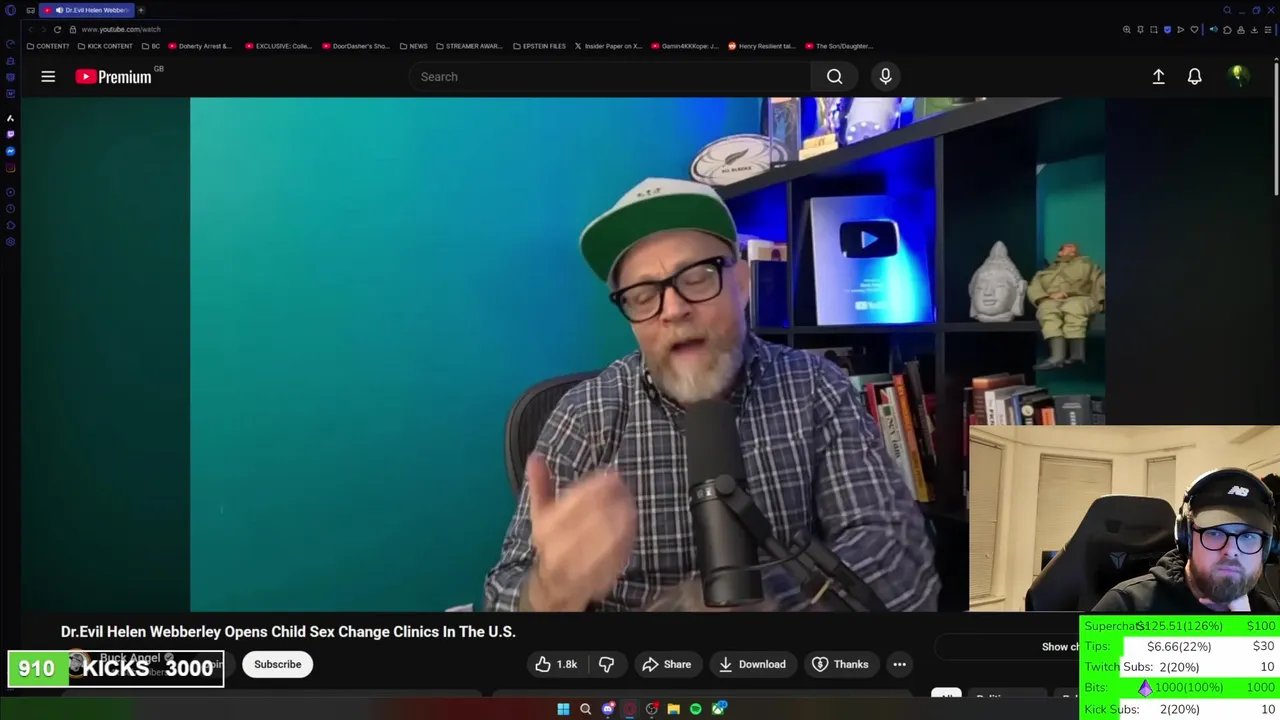Screen dimensions: 1280x720
Task: Open the workspaces icon beside tabs
Action: 30,10
